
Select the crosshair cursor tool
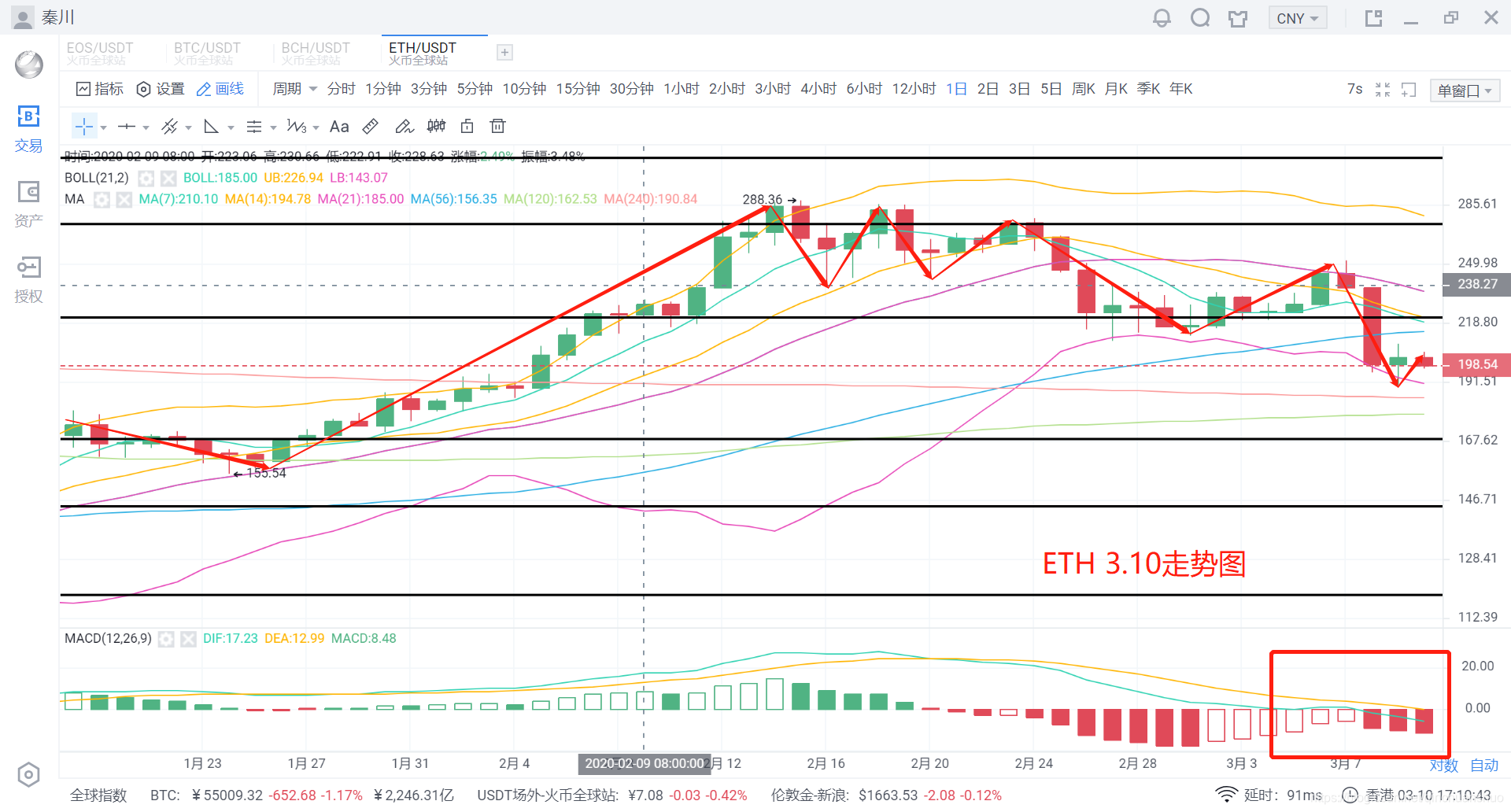[83, 127]
